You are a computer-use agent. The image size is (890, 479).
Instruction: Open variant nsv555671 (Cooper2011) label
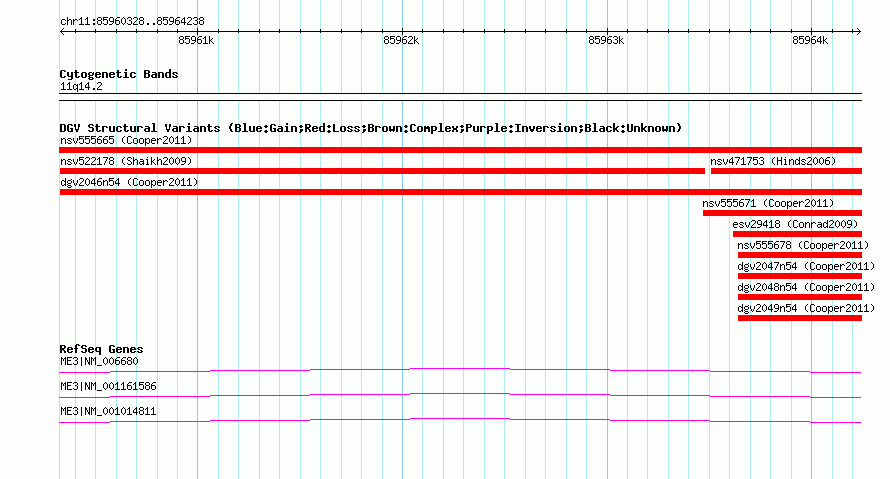[768, 203]
